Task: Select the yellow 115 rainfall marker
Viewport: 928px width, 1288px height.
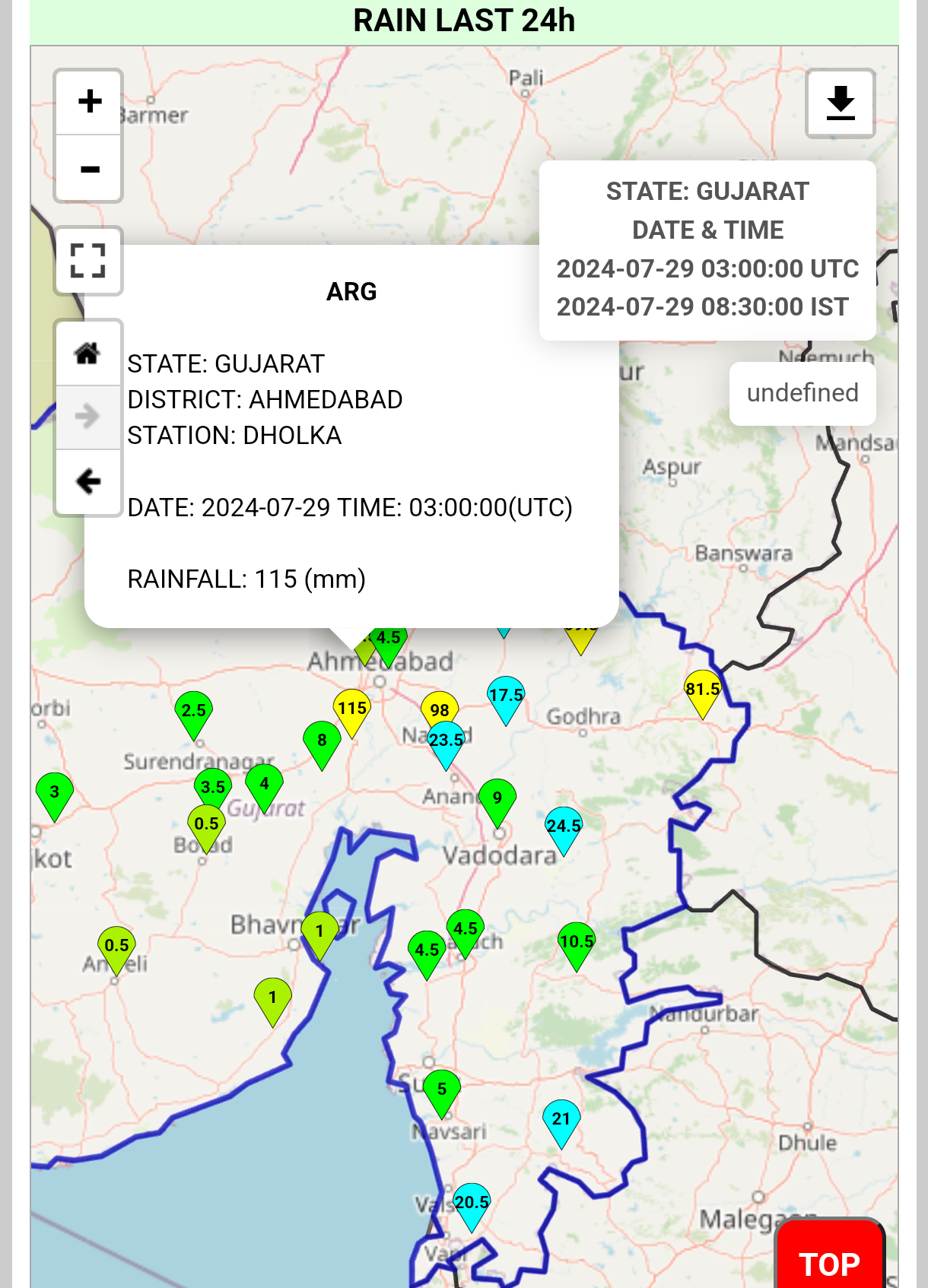Action: 352,710
